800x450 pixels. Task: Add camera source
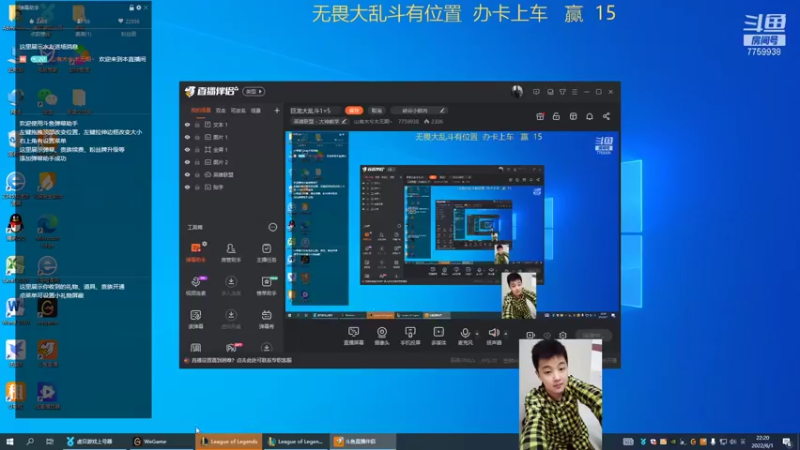click(382, 336)
